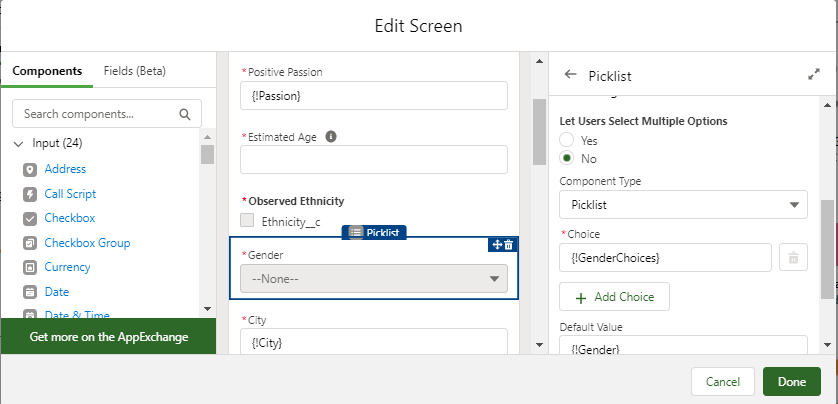
Task: Click the Address component icon
Action: point(30,170)
